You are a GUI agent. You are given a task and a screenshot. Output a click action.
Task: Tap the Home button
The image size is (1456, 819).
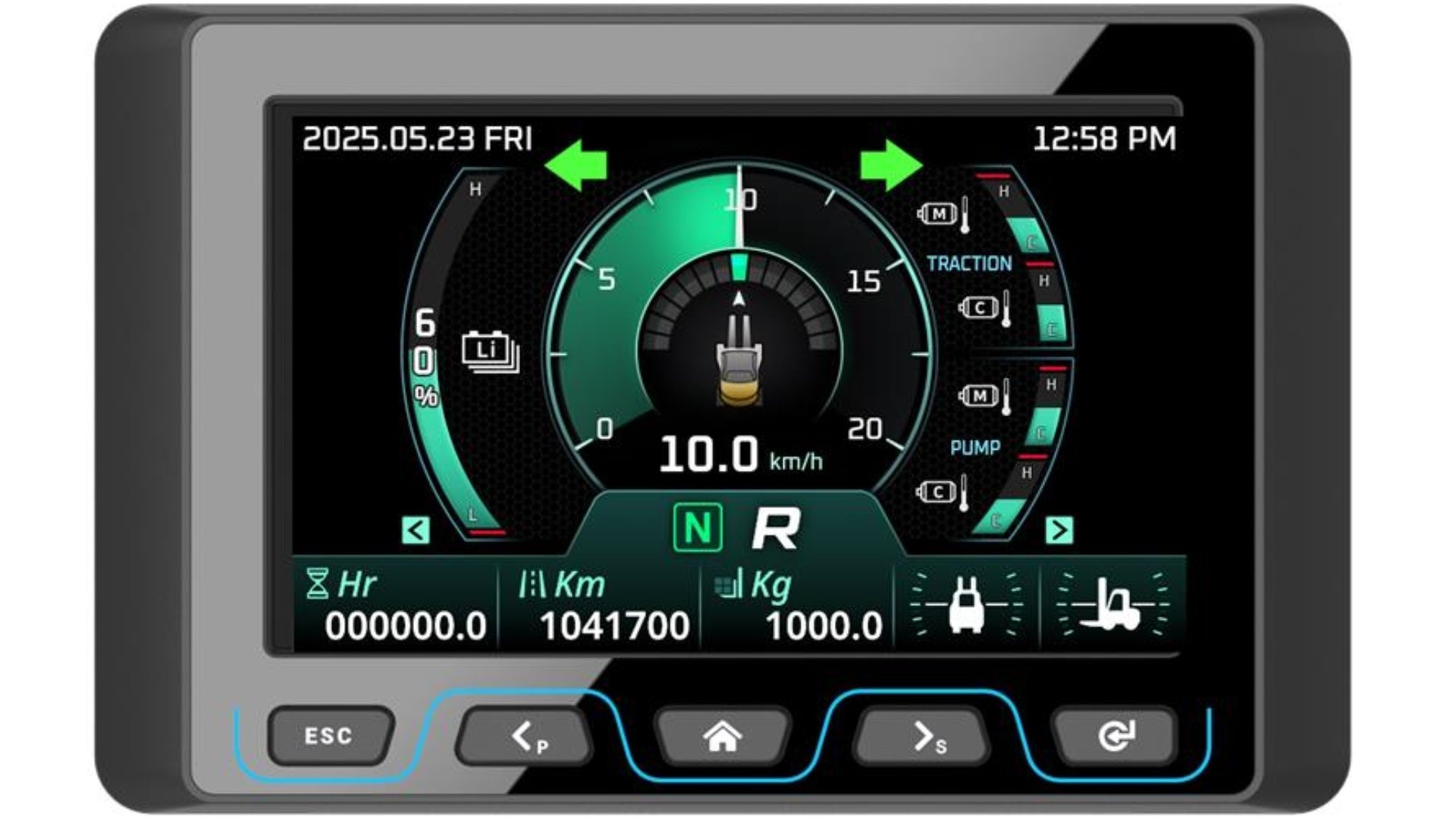pos(723,736)
